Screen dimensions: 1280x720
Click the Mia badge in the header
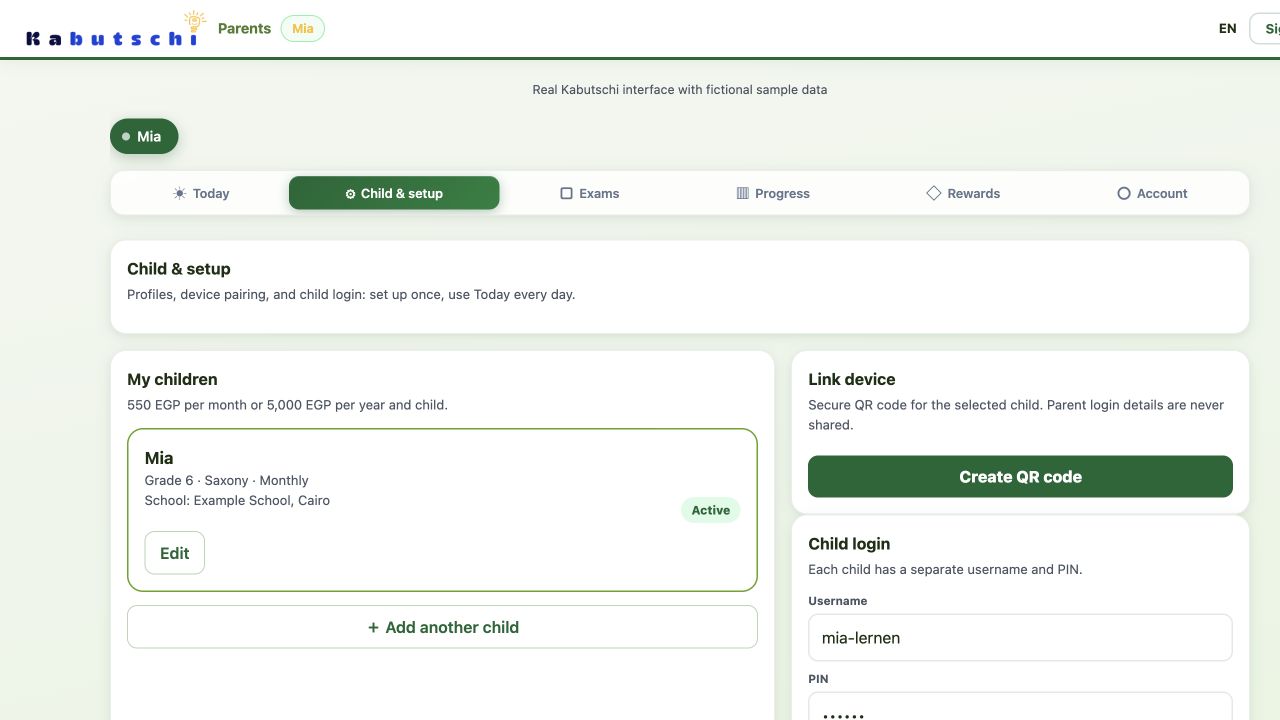point(303,29)
